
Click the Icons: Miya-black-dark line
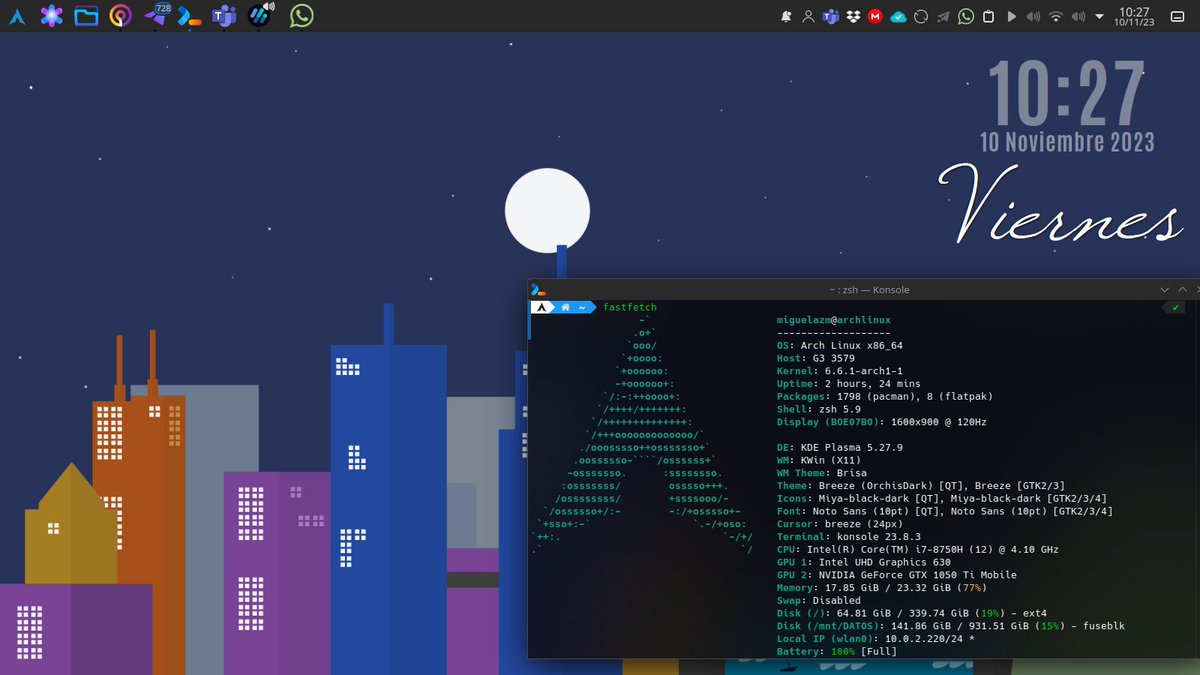[942, 498]
